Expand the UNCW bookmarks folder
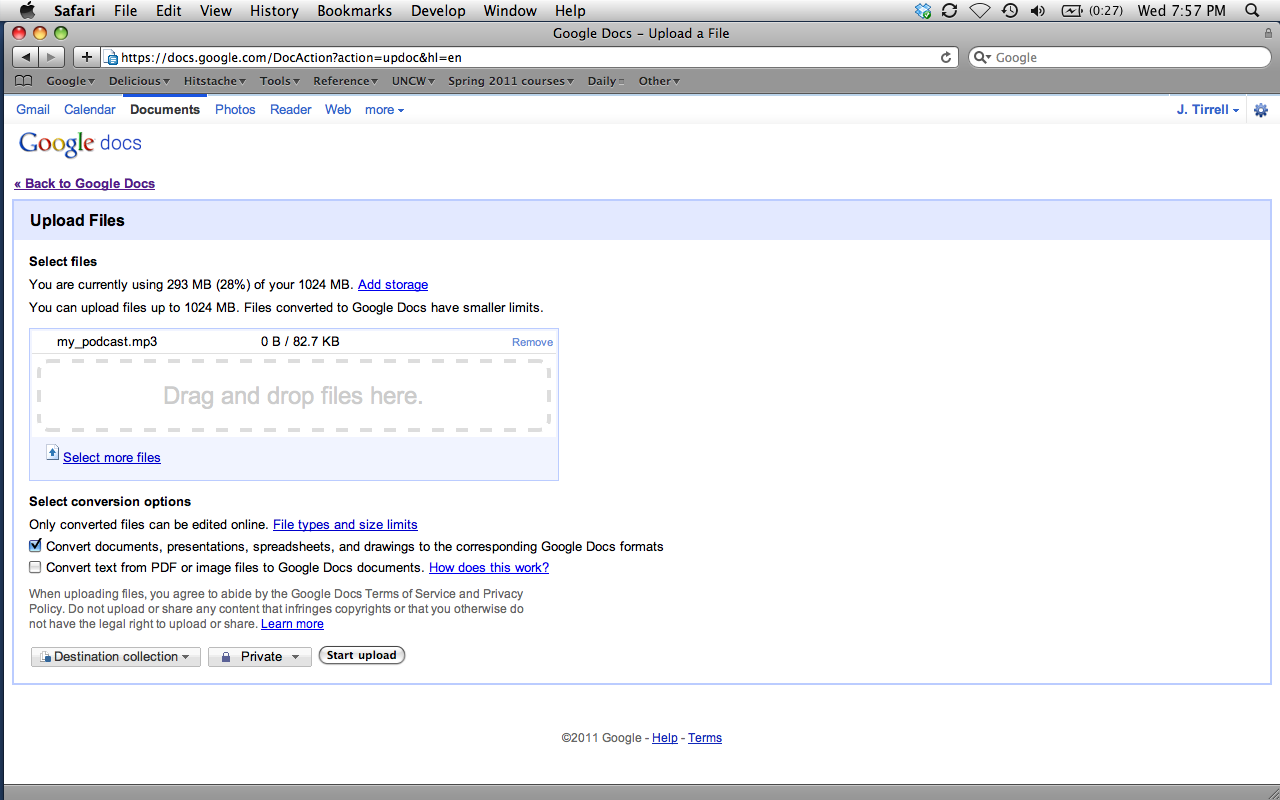 tap(413, 81)
